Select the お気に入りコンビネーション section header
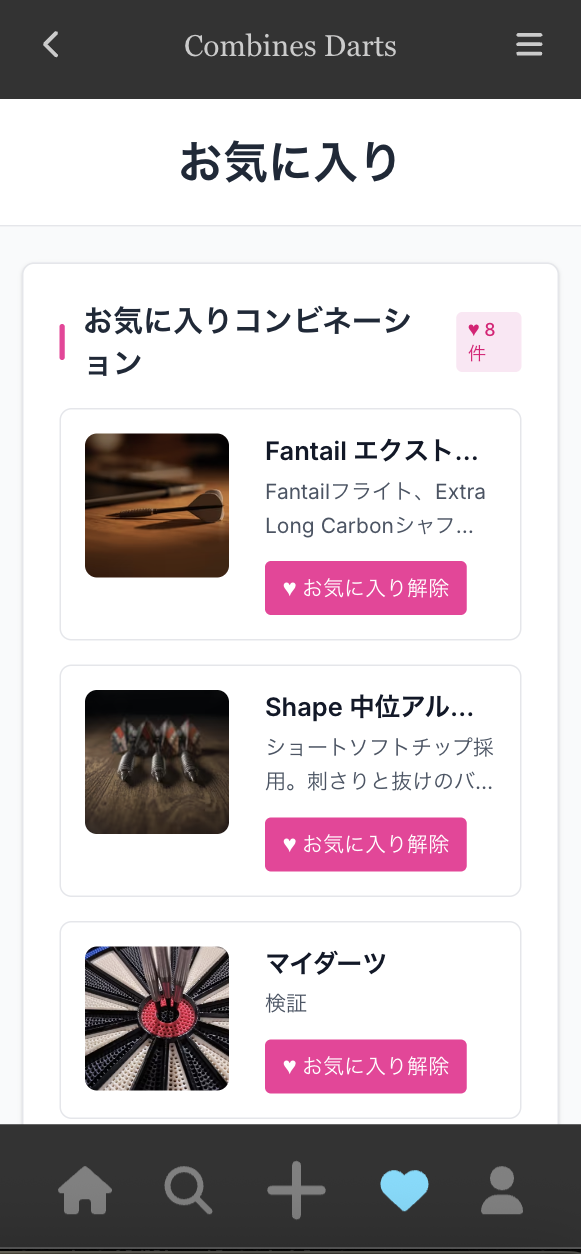The image size is (581, 1254). [248, 340]
